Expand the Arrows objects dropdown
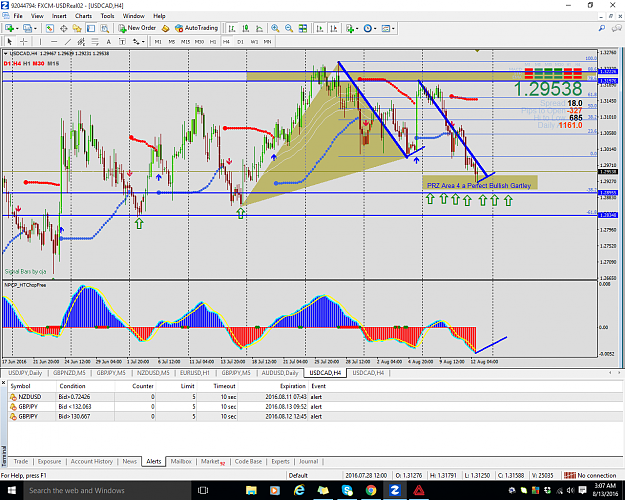The image size is (625, 500). 143,42
